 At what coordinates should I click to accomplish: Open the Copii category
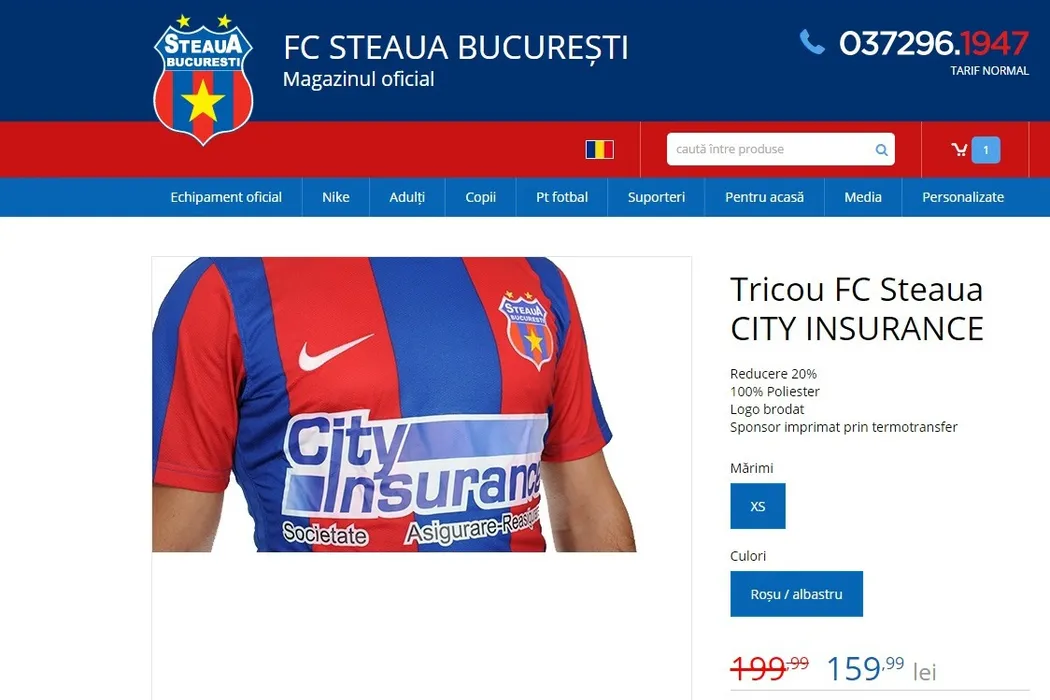pyautogui.click(x=480, y=197)
